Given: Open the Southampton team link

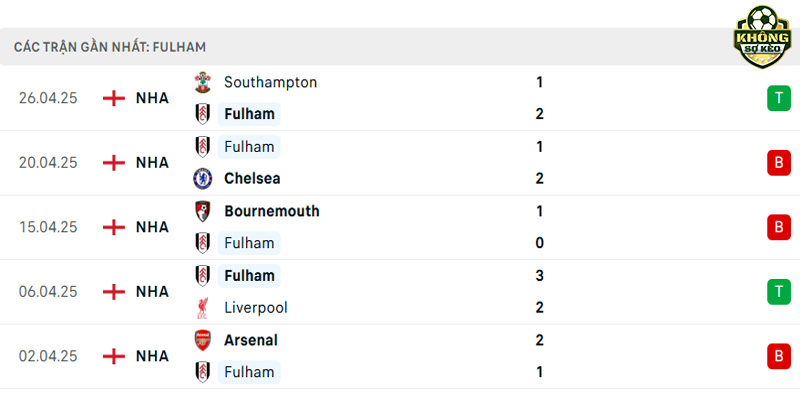Looking at the screenshot, I should [270, 82].
